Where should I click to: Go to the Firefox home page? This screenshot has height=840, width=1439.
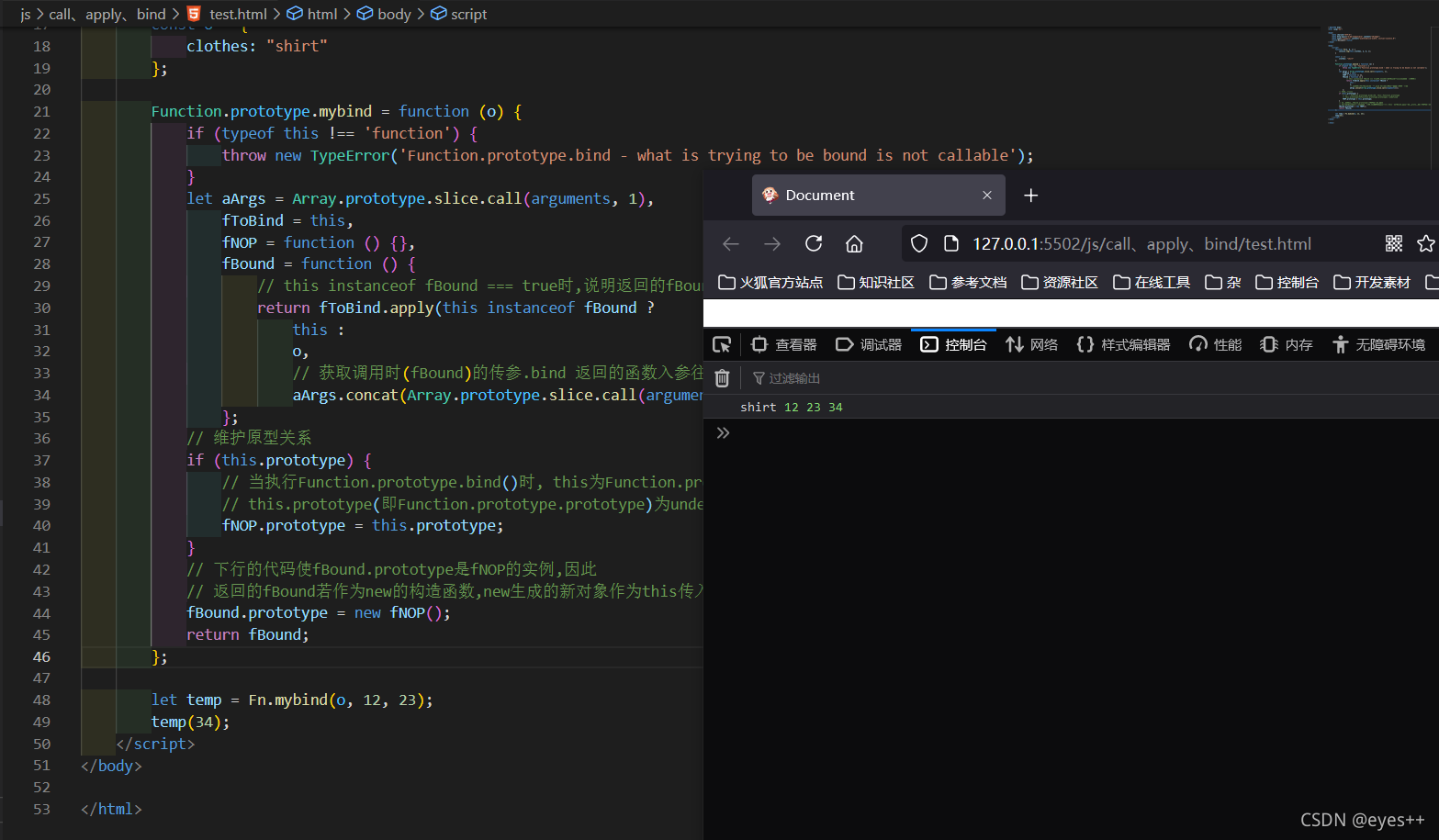854,243
